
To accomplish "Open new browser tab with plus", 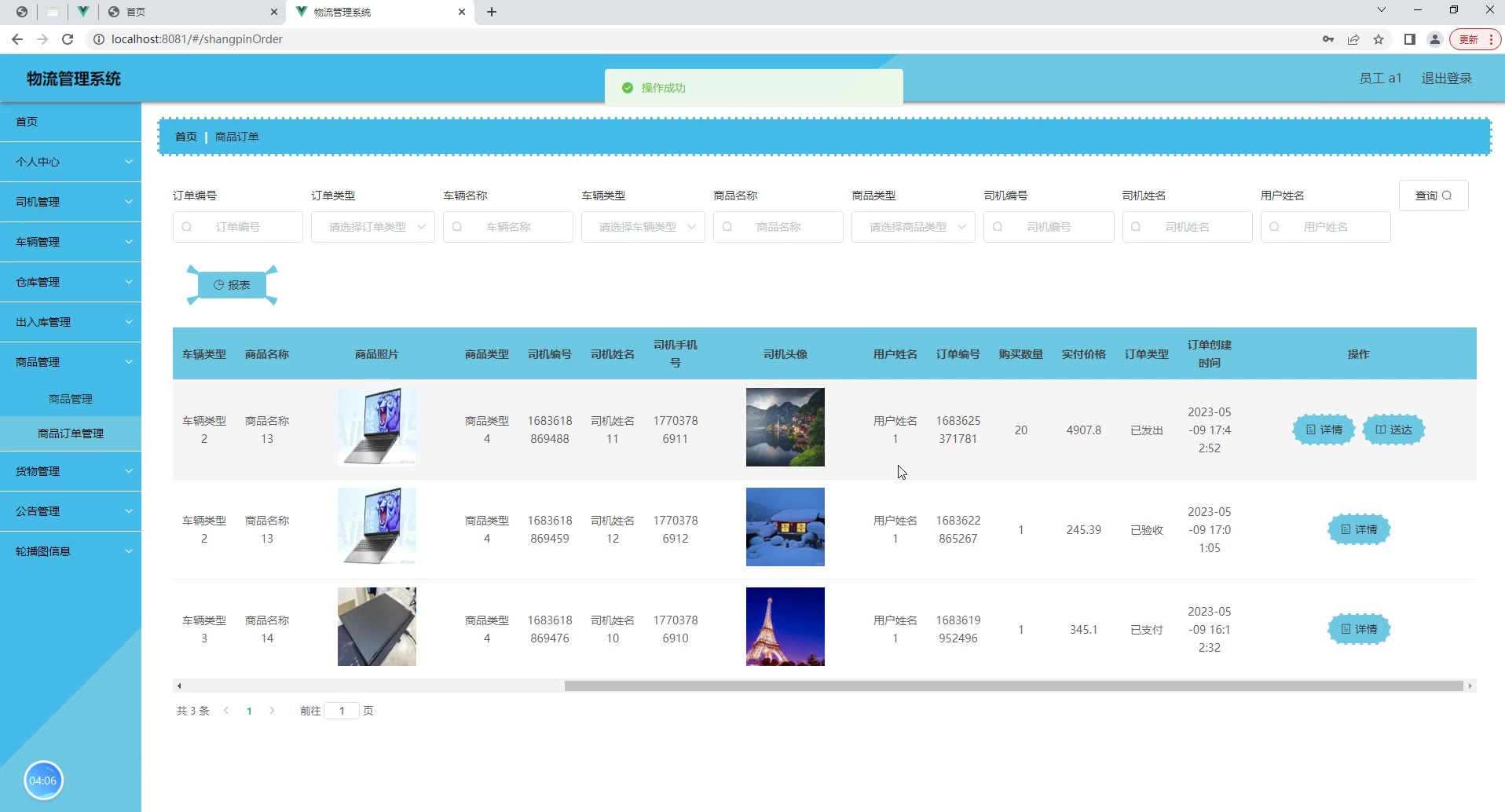I will click(x=492, y=12).
